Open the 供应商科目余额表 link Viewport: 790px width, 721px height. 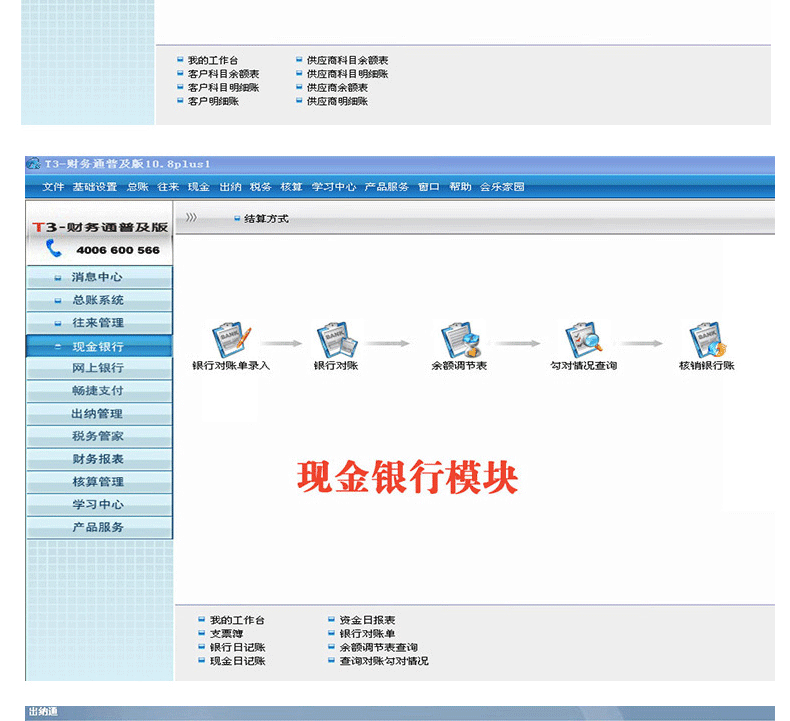348,60
